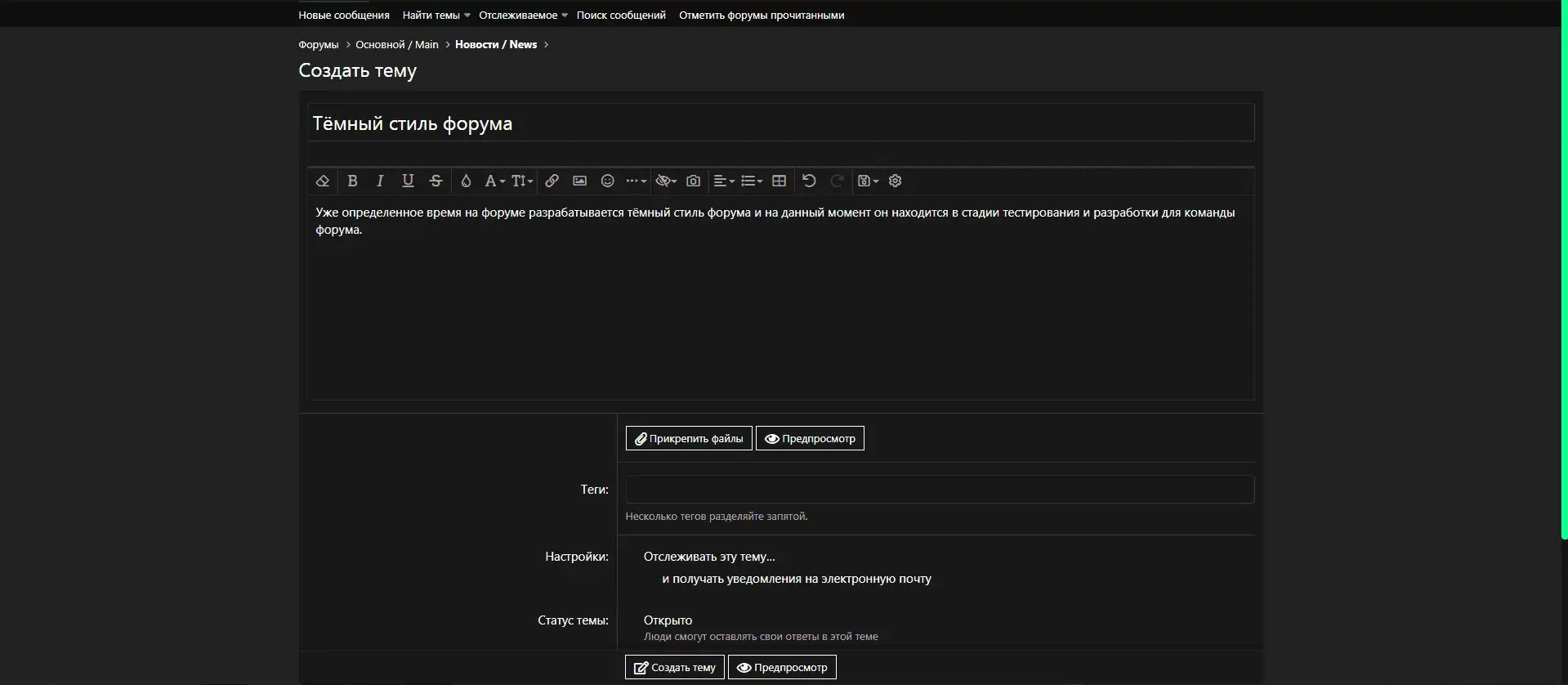Toggle the Открыто topic status option
This screenshot has height=685, width=1568.
point(668,620)
